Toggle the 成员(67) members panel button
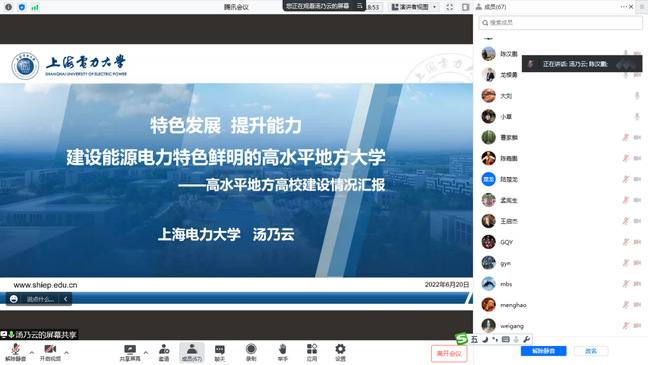Screen dimensions: 648x365 (x=192, y=353)
